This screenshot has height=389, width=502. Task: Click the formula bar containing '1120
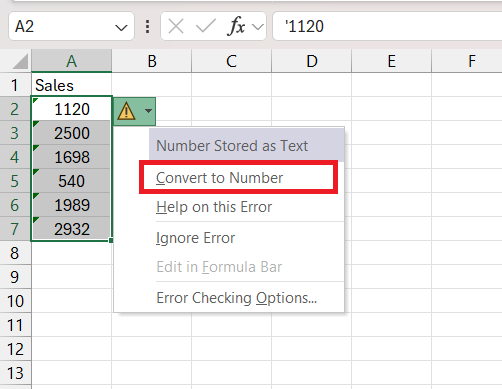click(x=387, y=26)
